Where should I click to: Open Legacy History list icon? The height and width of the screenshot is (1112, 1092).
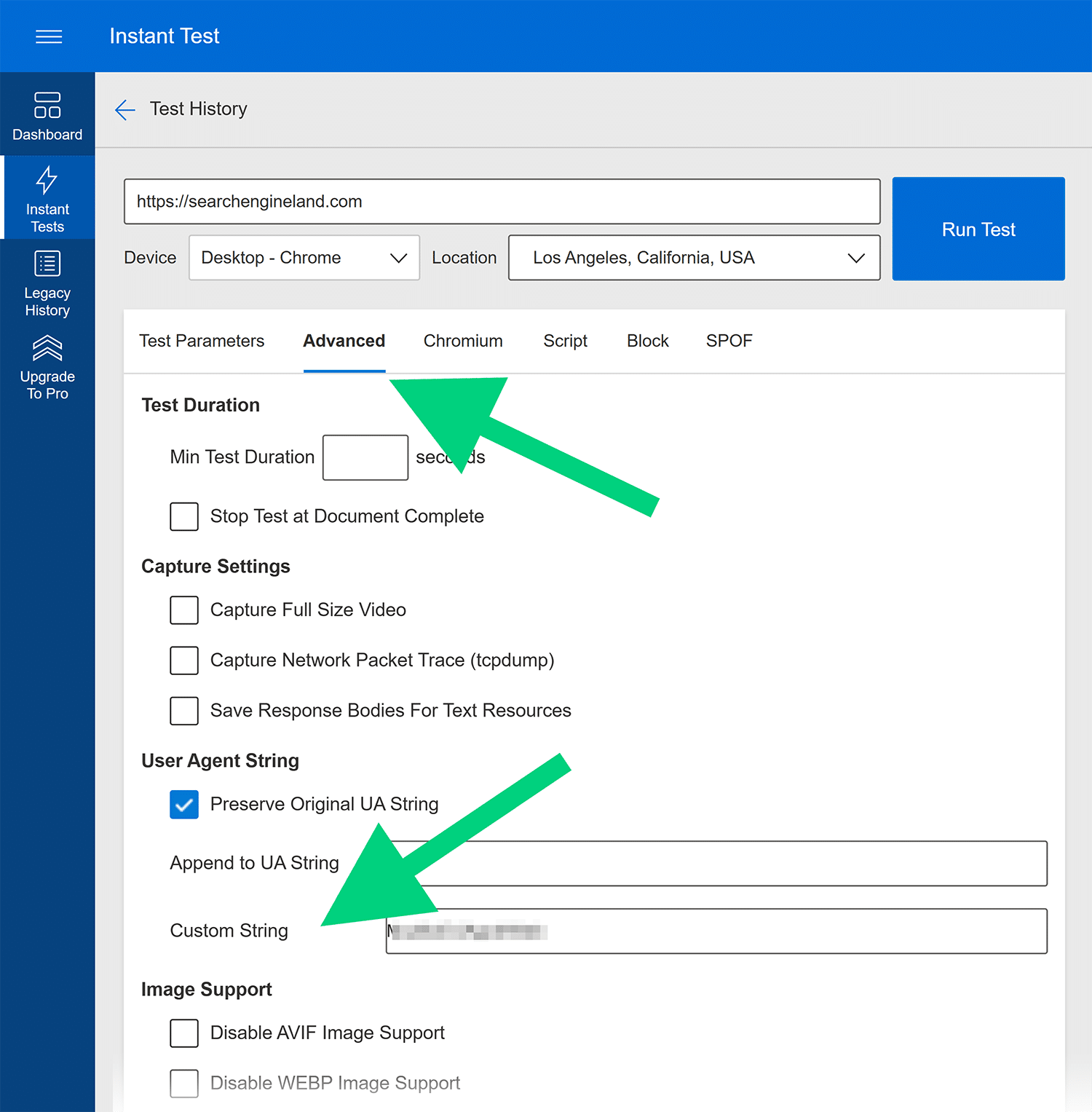pos(47,264)
